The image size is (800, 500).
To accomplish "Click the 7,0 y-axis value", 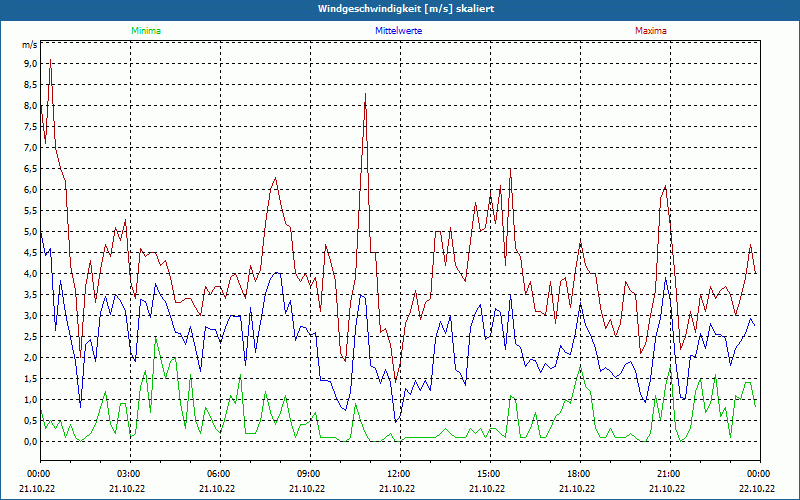I will (x=31, y=148).
